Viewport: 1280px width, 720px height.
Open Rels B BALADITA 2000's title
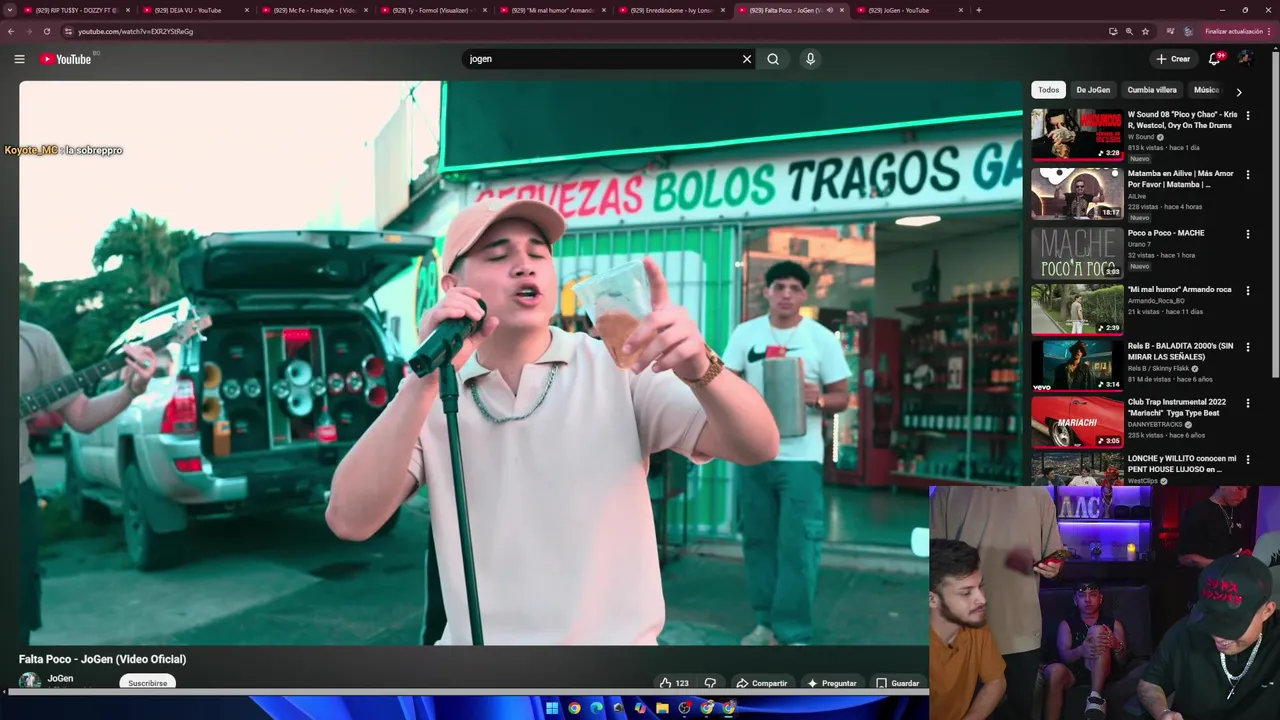click(1181, 351)
